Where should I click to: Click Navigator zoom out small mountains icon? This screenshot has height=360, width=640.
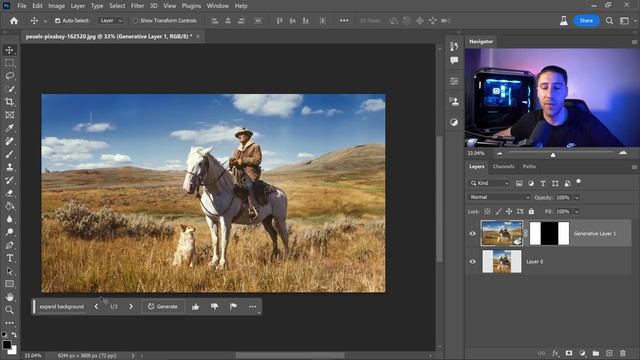[500, 153]
